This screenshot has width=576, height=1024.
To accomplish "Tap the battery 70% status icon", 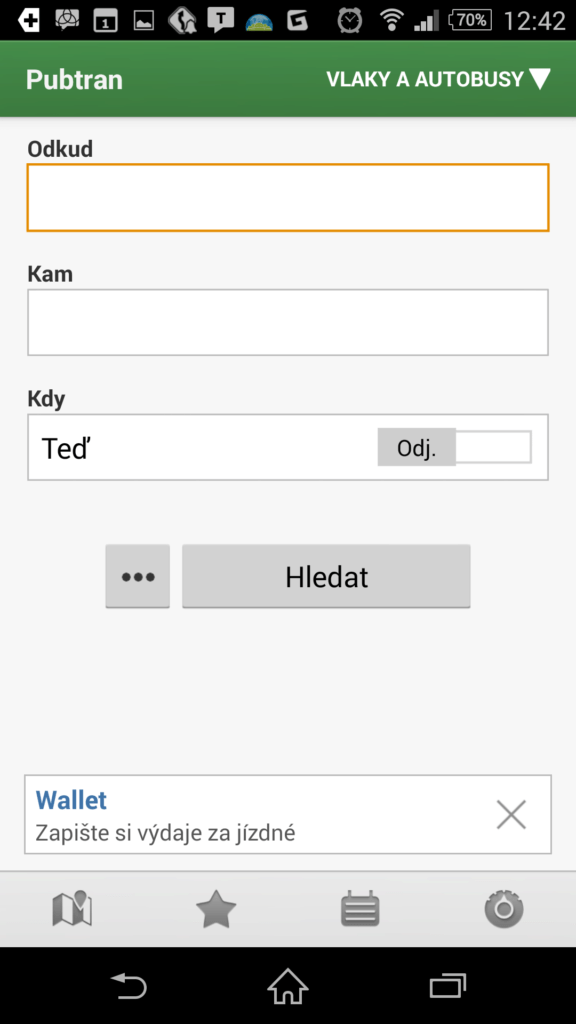I will (x=470, y=20).
